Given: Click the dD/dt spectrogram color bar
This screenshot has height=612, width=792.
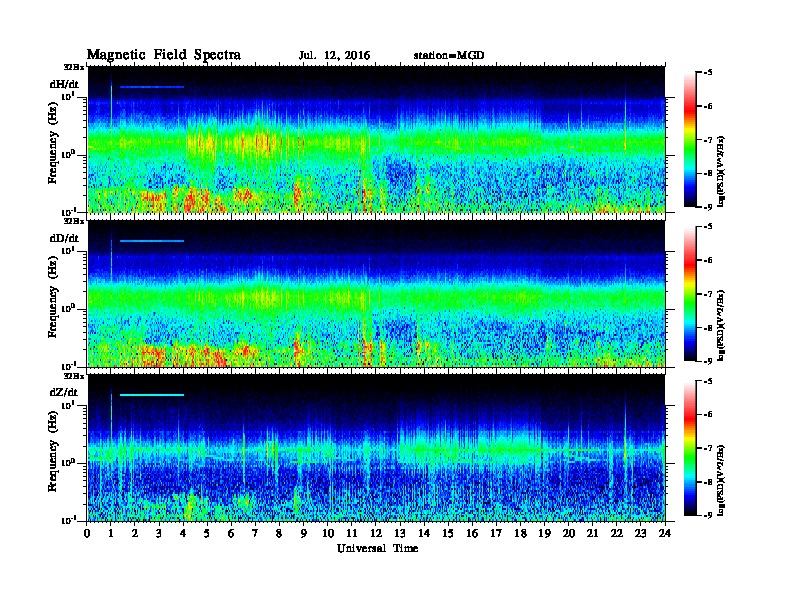Looking at the screenshot, I should pos(690,294).
